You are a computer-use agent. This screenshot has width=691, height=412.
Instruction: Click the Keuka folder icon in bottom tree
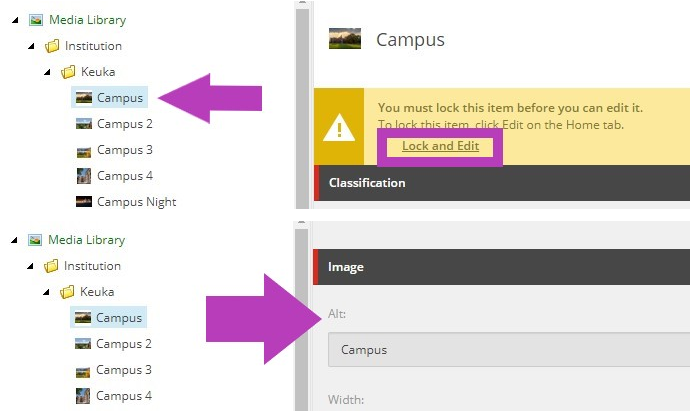click(x=67, y=292)
